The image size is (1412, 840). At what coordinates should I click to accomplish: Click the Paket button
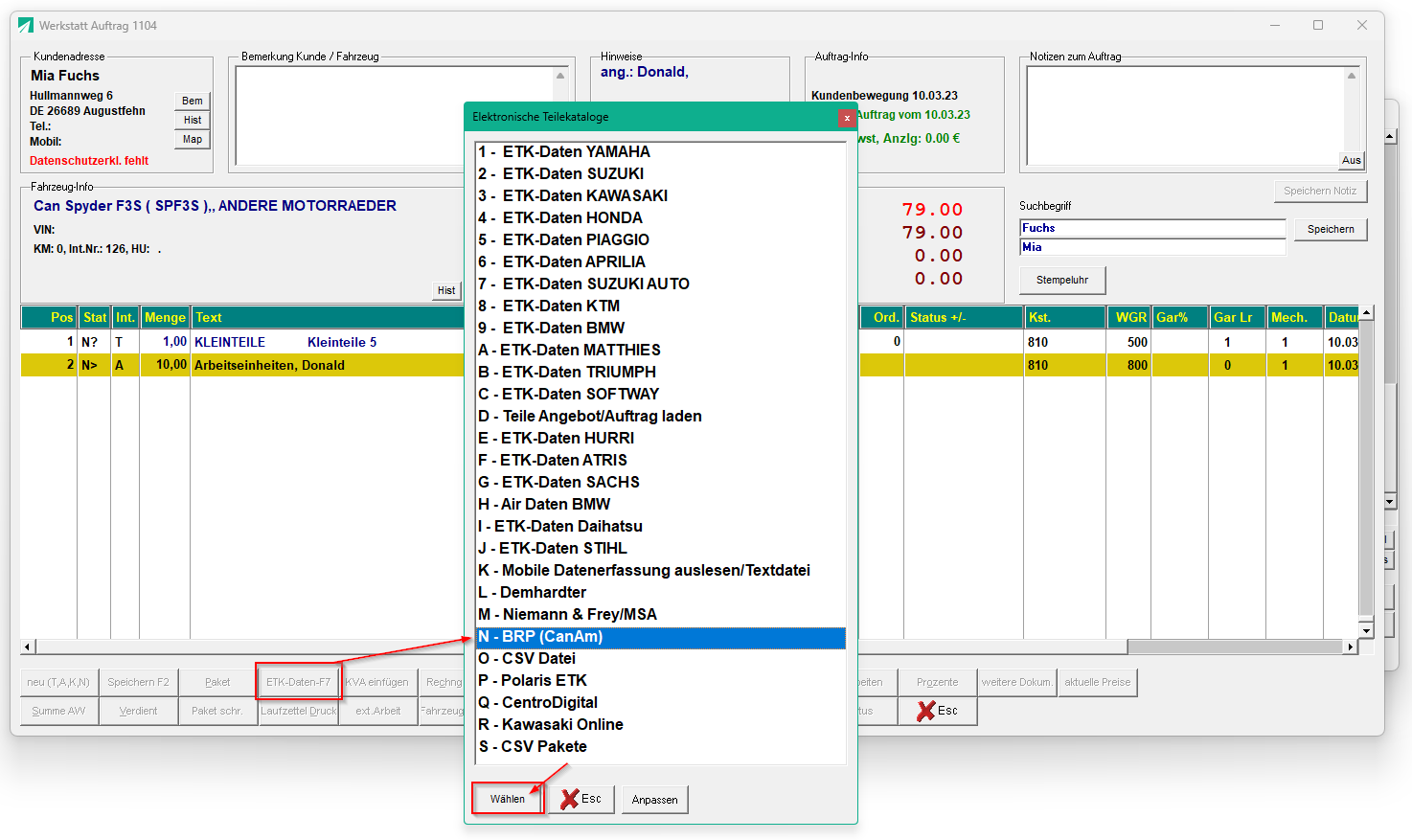217,682
